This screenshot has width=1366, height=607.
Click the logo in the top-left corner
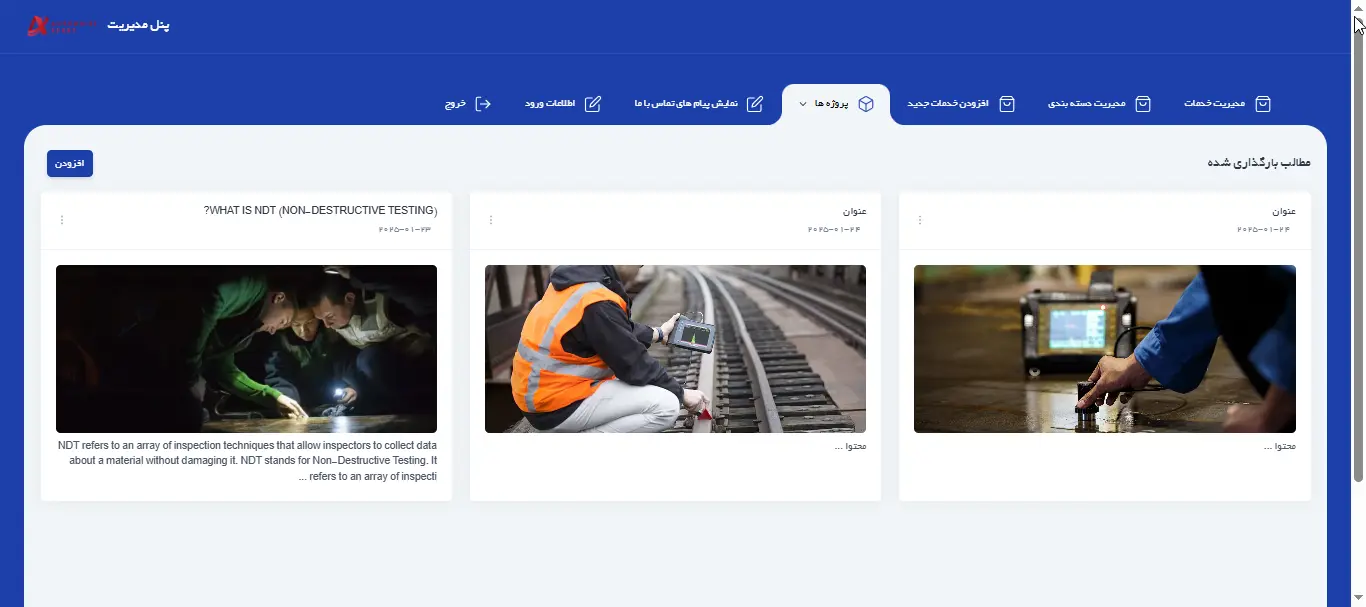pos(61,26)
